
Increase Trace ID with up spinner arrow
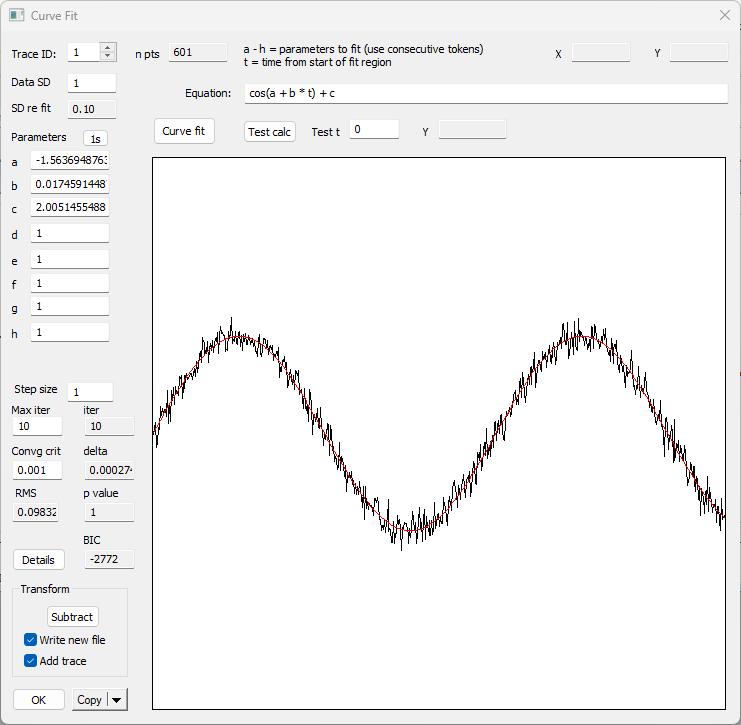tap(108, 47)
